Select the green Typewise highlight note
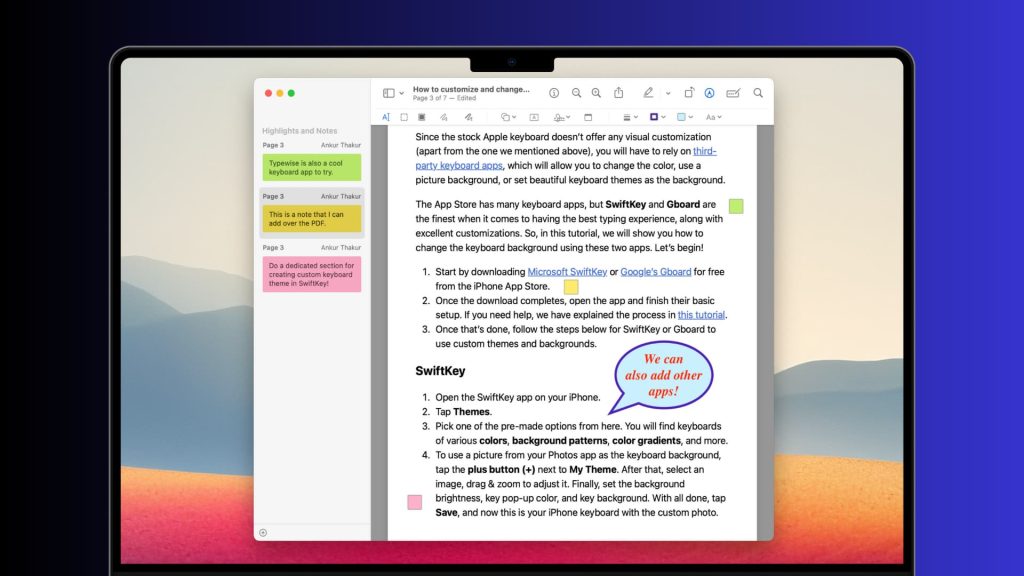The height and width of the screenshot is (576, 1024). click(x=310, y=167)
